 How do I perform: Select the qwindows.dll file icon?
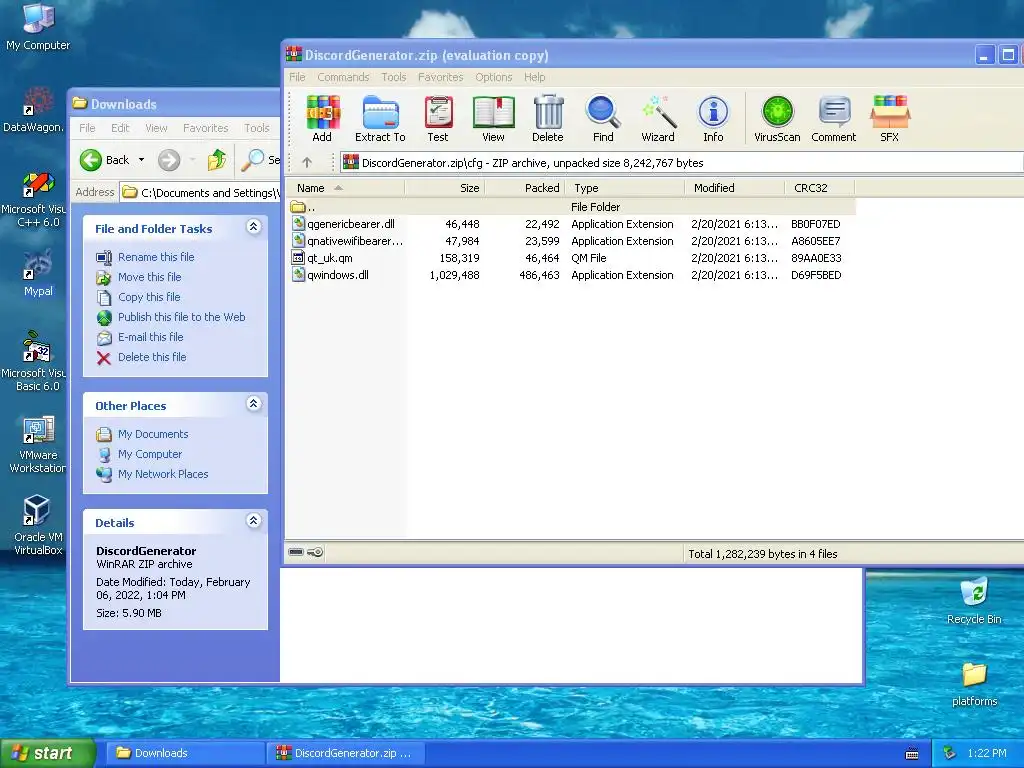coord(298,275)
